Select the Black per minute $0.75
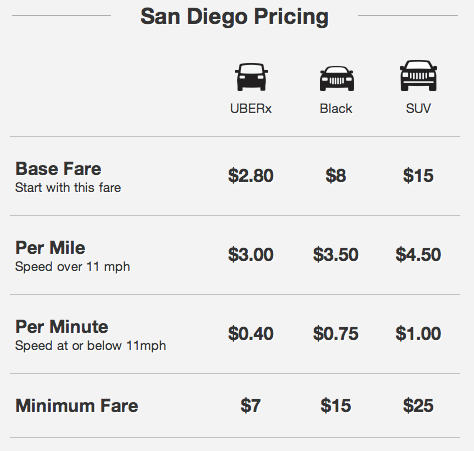474x451 pixels. pos(336,334)
